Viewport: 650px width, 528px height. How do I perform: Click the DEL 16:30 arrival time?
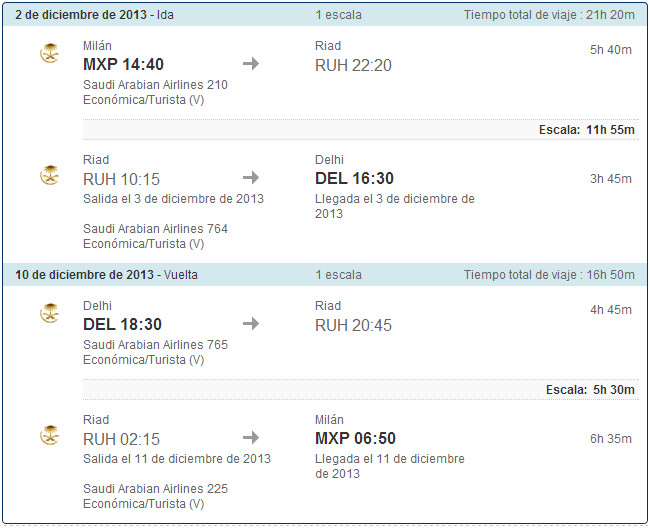tap(354, 179)
